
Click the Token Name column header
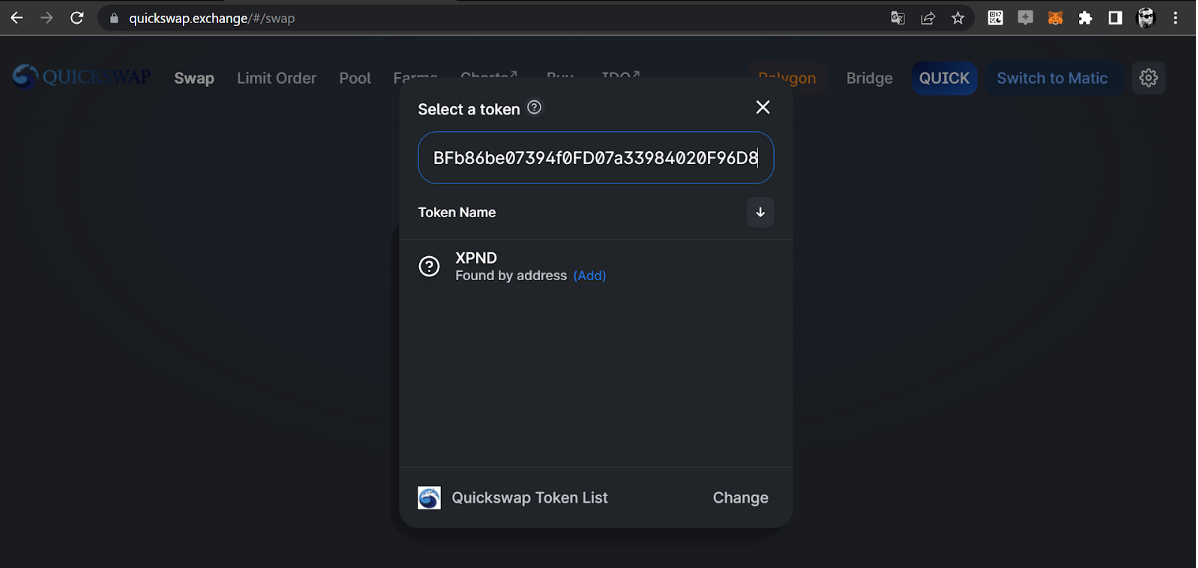pyautogui.click(x=457, y=213)
